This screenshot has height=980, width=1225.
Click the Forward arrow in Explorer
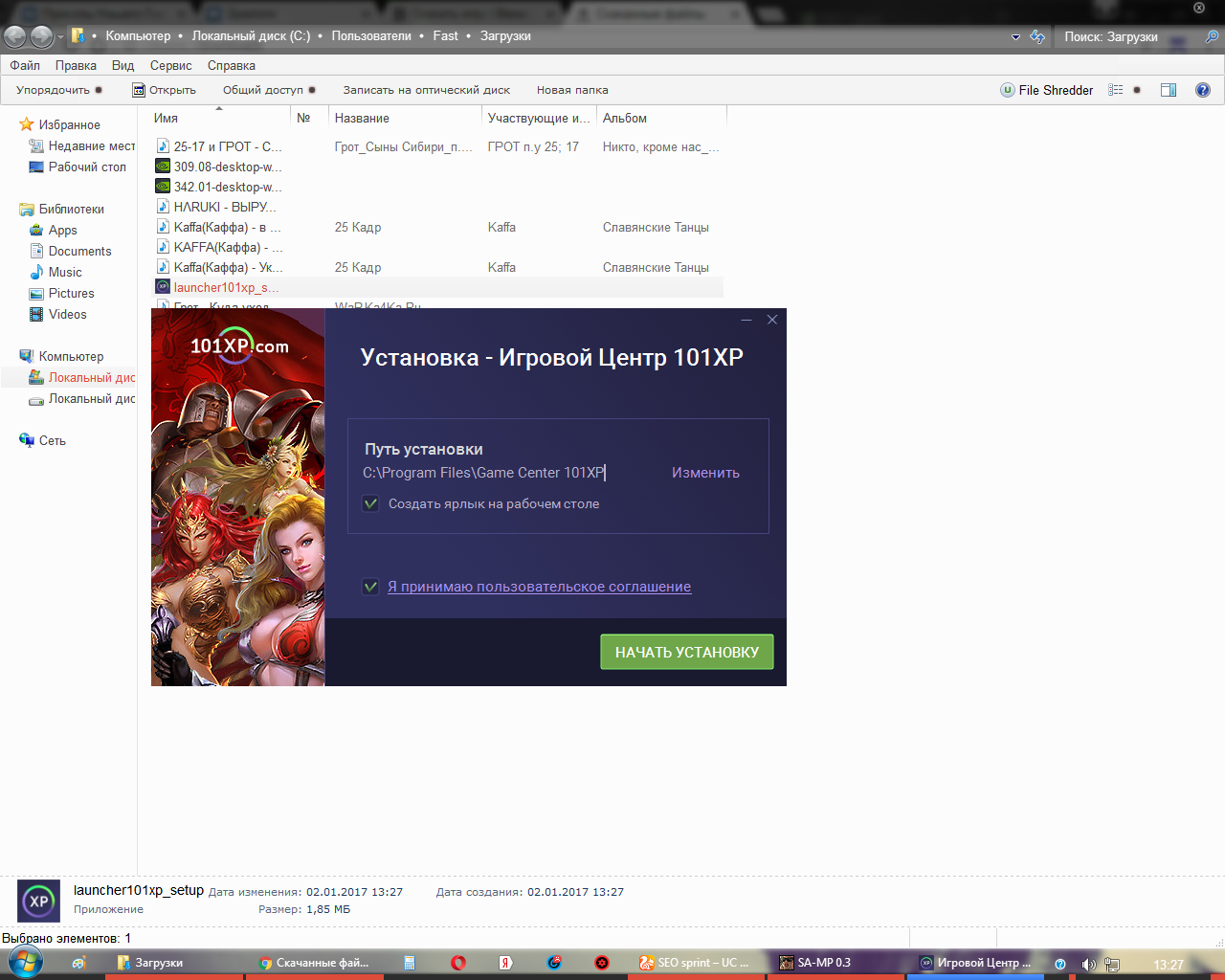(42, 36)
